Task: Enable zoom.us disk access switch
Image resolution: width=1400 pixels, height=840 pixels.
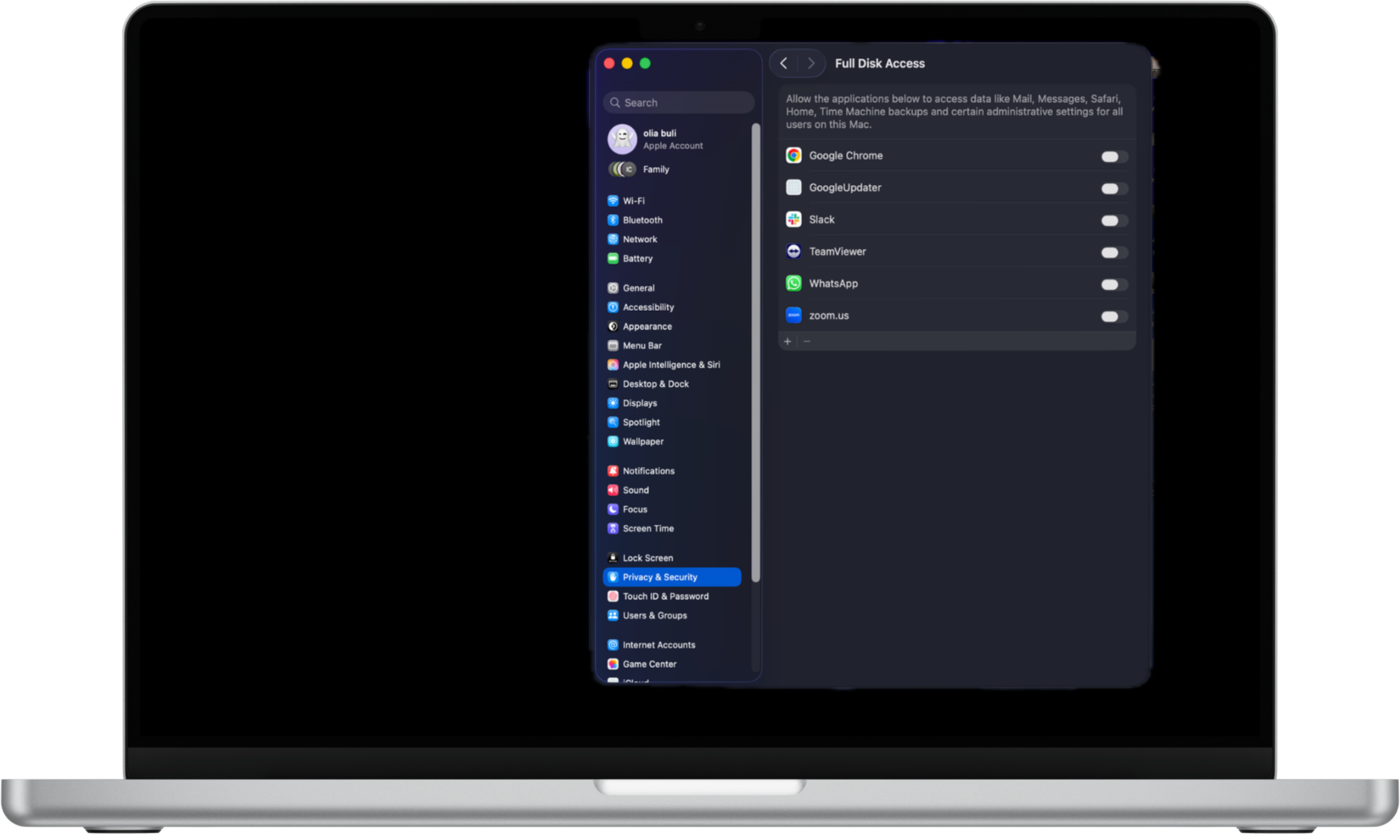Action: pyautogui.click(x=1114, y=317)
